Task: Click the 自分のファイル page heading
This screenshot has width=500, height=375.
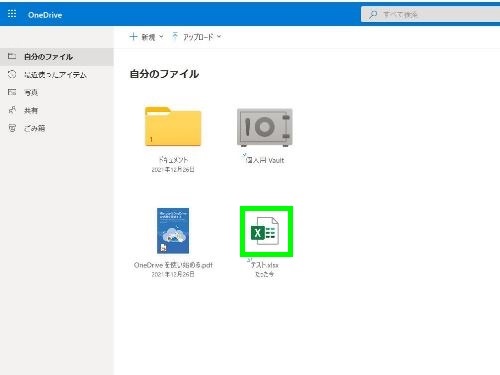Action: (x=164, y=74)
